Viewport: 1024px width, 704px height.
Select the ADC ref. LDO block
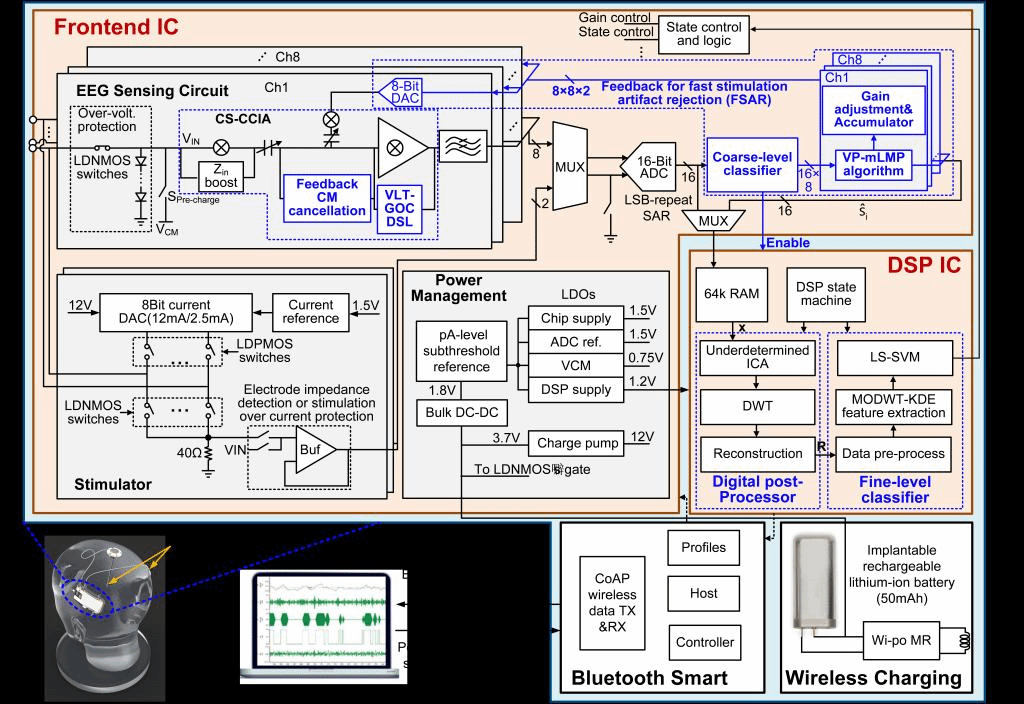(x=575, y=342)
